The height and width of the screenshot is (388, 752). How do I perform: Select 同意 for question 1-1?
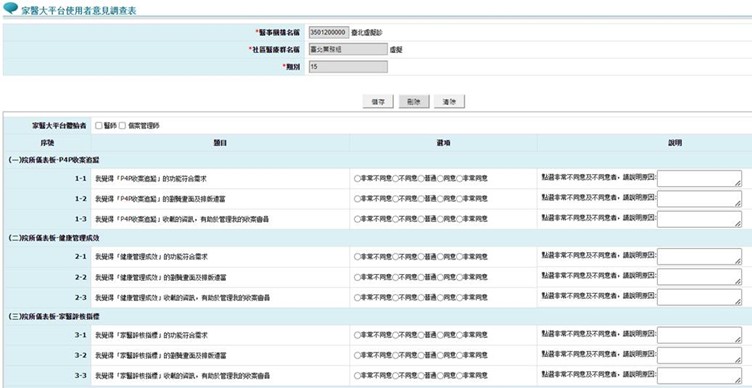(x=440, y=178)
